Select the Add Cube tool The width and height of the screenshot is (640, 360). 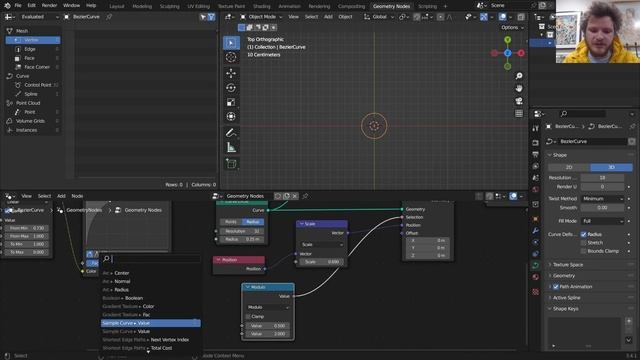click(231, 164)
